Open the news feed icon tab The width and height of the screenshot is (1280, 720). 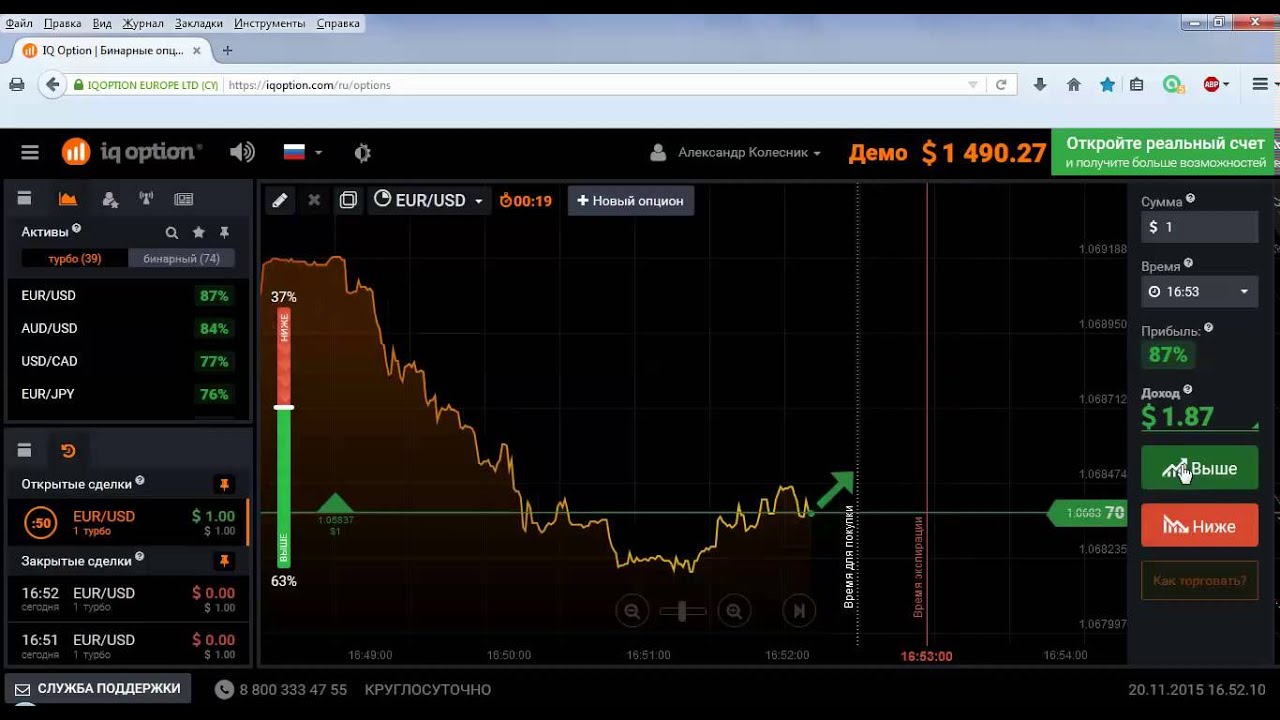point(183,199)
